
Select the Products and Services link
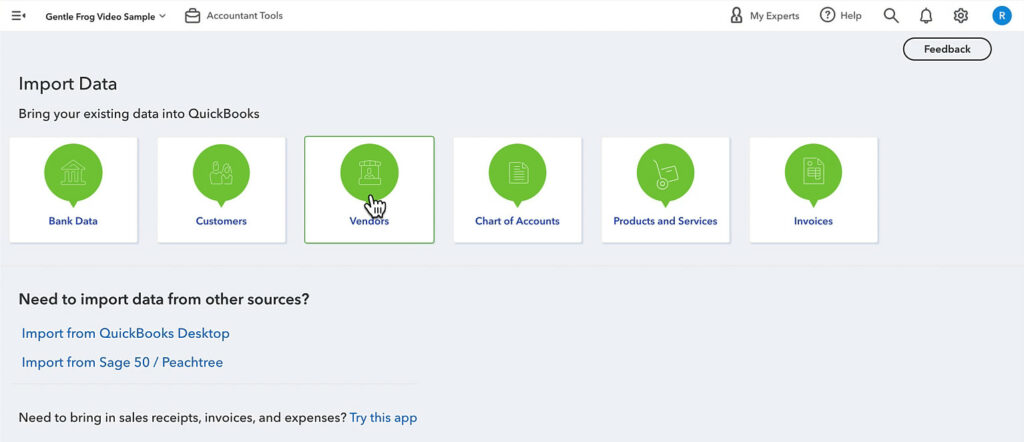pyautogui.click(x=665, y=221)
